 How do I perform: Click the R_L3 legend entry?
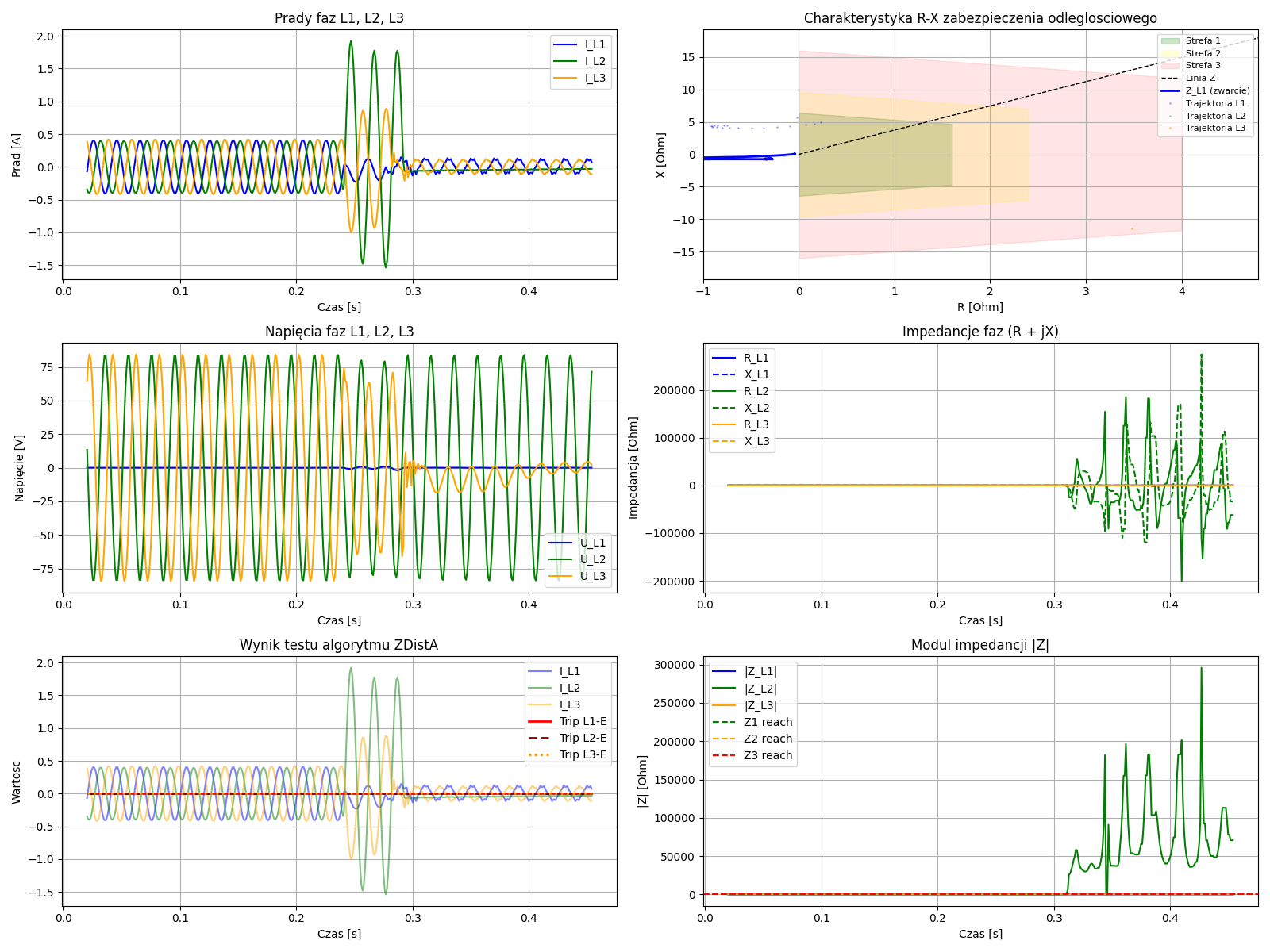coord(756,424)
